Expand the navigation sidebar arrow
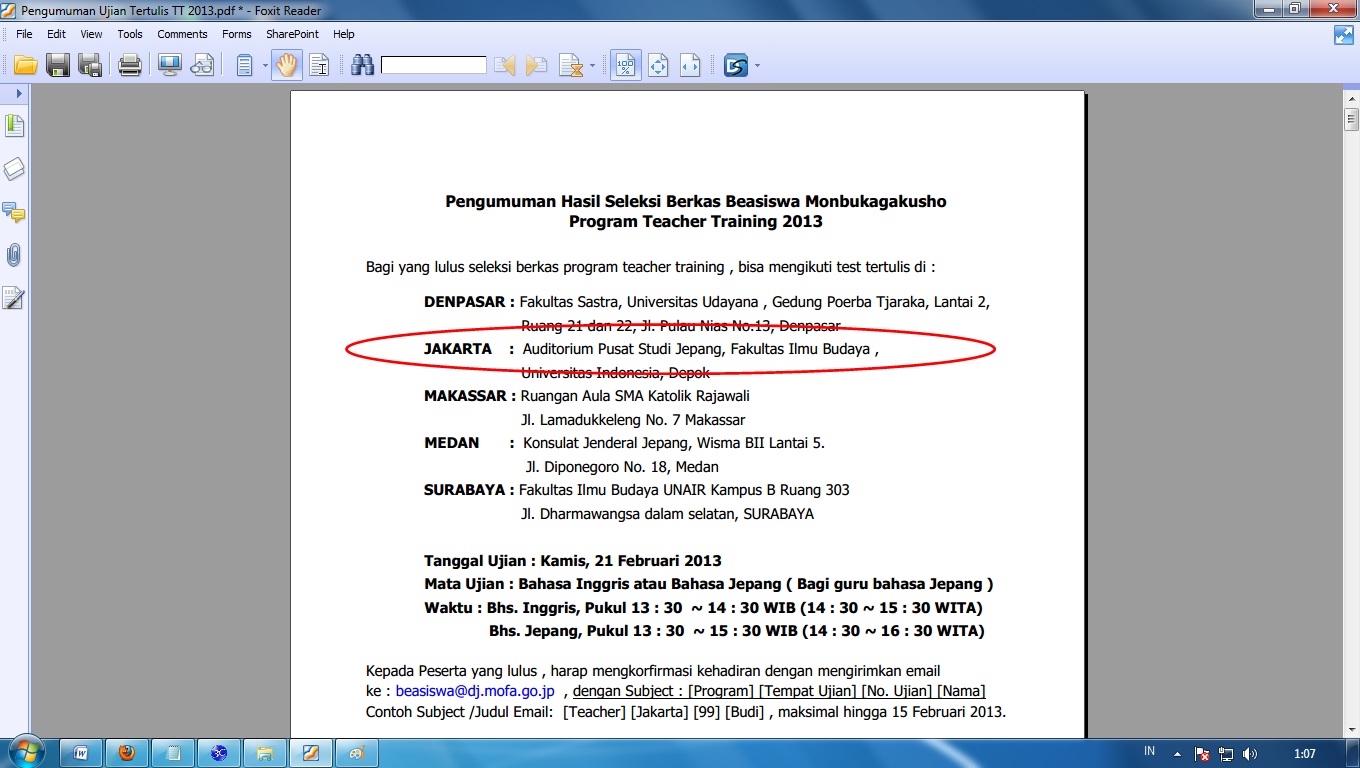 click(x=18, y=93)
